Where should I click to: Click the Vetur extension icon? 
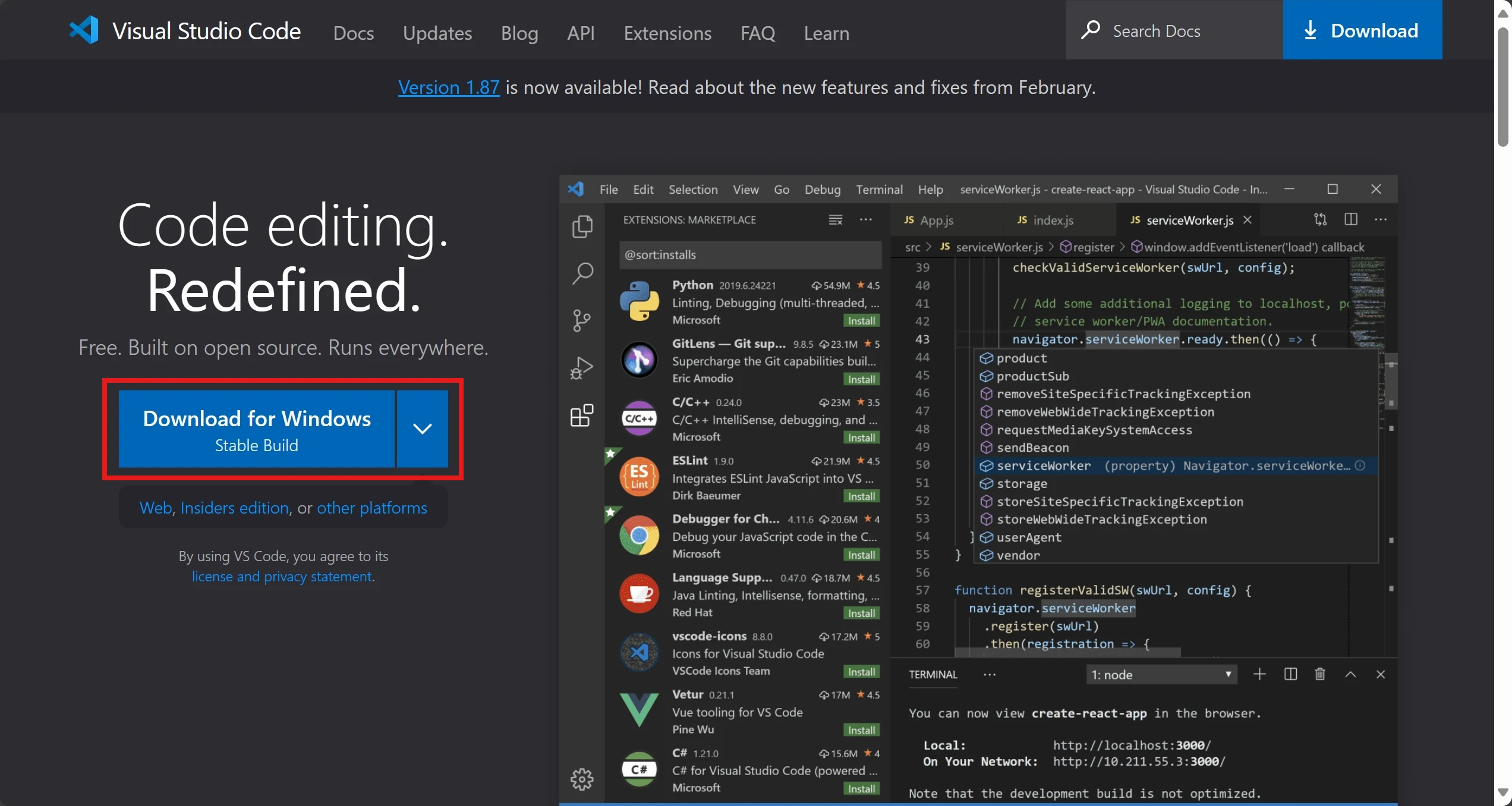point(639,711)
